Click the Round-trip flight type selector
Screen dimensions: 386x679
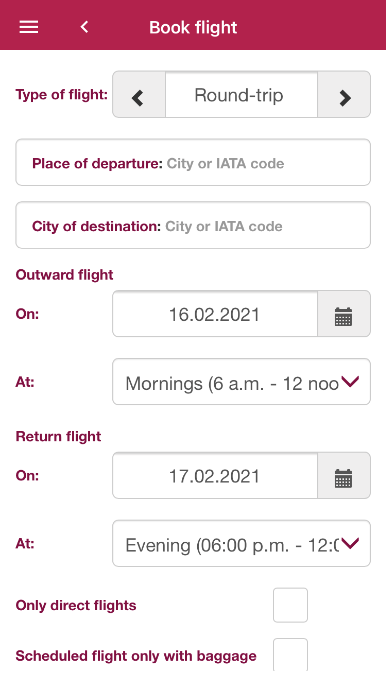point(241,94)
